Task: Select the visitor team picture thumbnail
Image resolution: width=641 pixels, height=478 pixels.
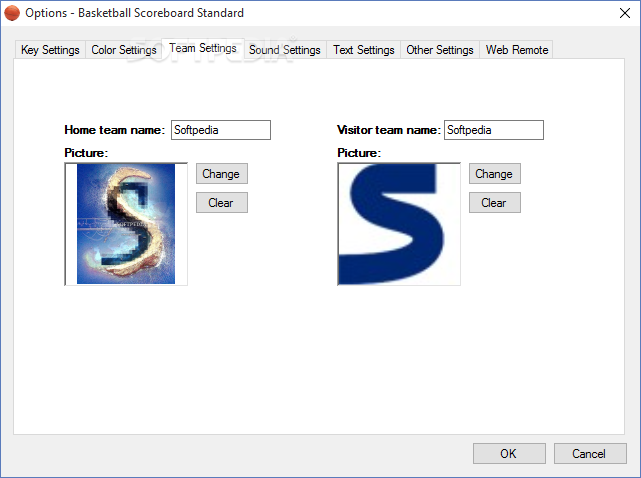Action: tap(399, 224)
